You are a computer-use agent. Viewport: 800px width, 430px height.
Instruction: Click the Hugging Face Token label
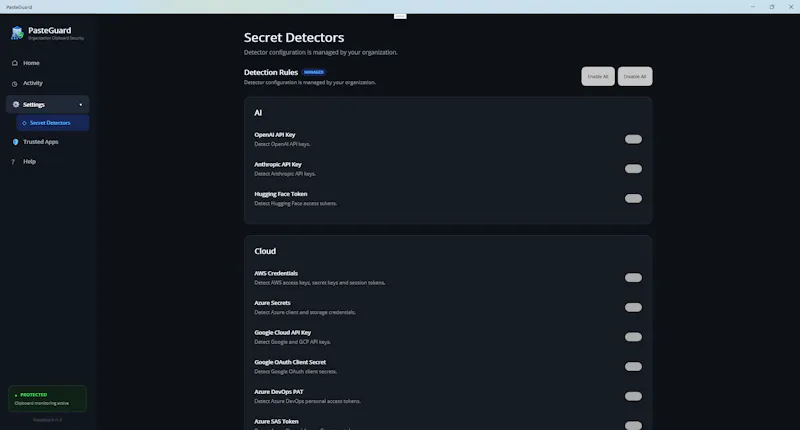pyautogui.click(x=281, y=194)
